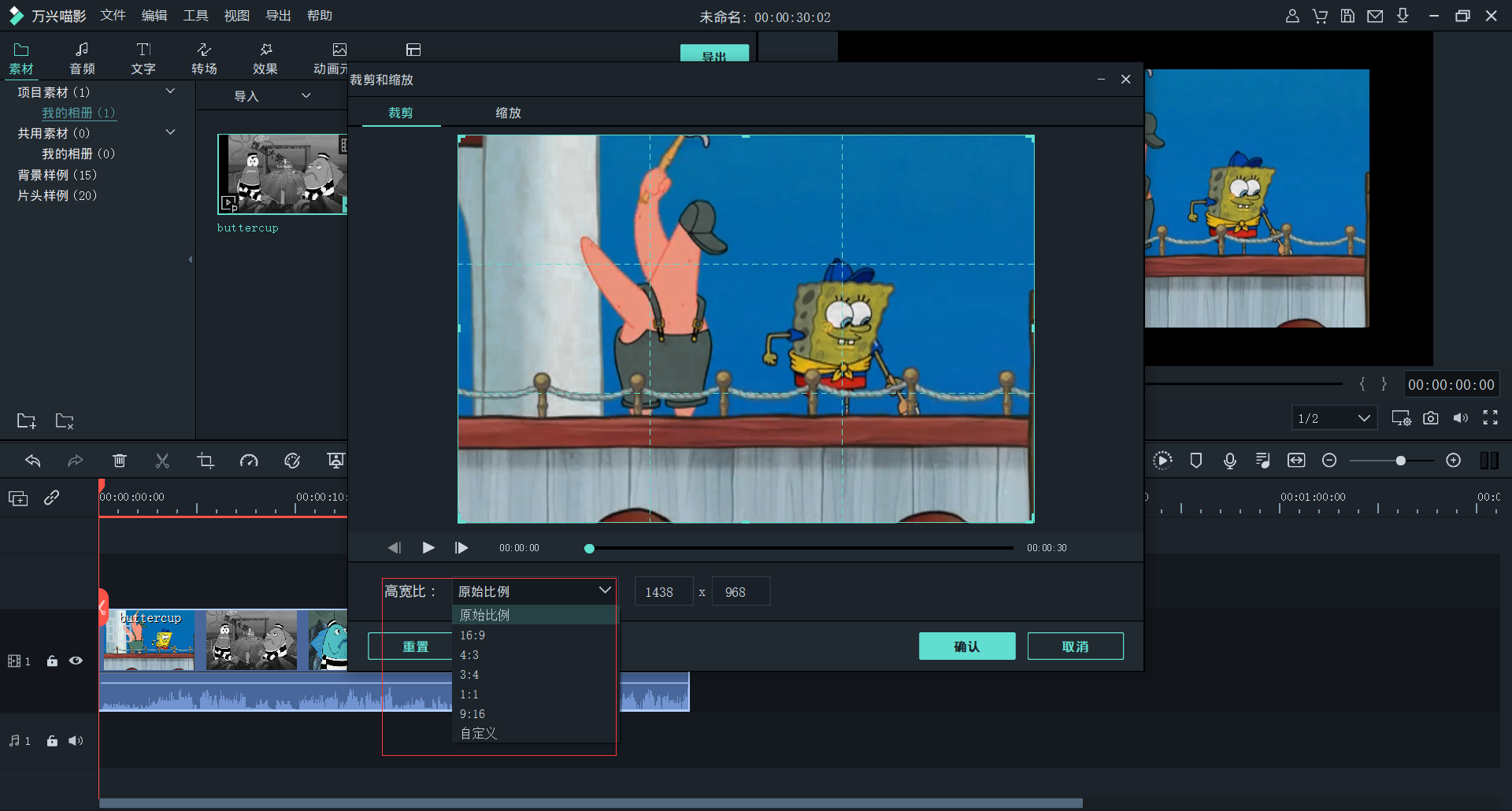Click the 确认 confirm button
Image resolution: width=1512 pixels, height=811 pixels.
[x=966, y=646]
